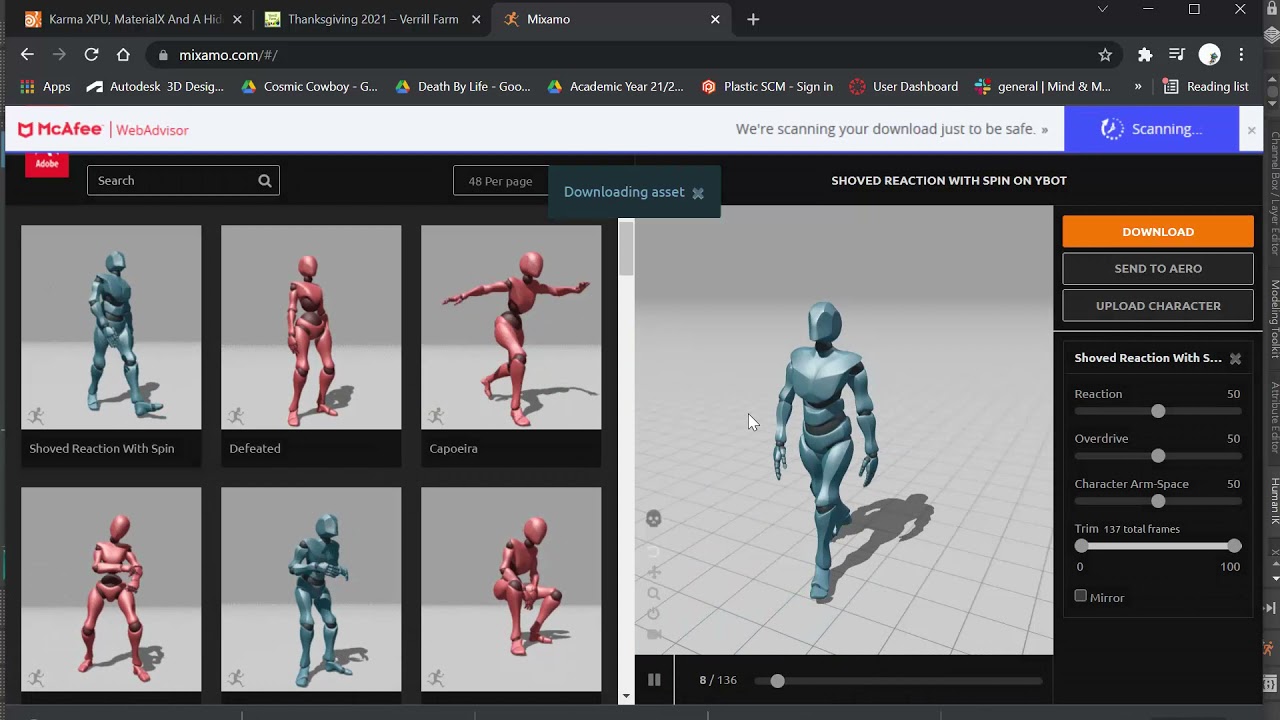Adjust the Reaction slider handle
Image resolution: width=1280 pixels, height=720 pixels.
1158,411
